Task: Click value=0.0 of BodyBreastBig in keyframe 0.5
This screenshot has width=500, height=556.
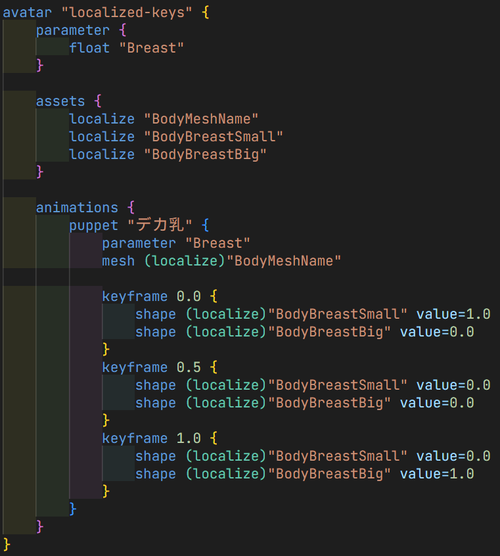Action: click(x=437, y=403)
